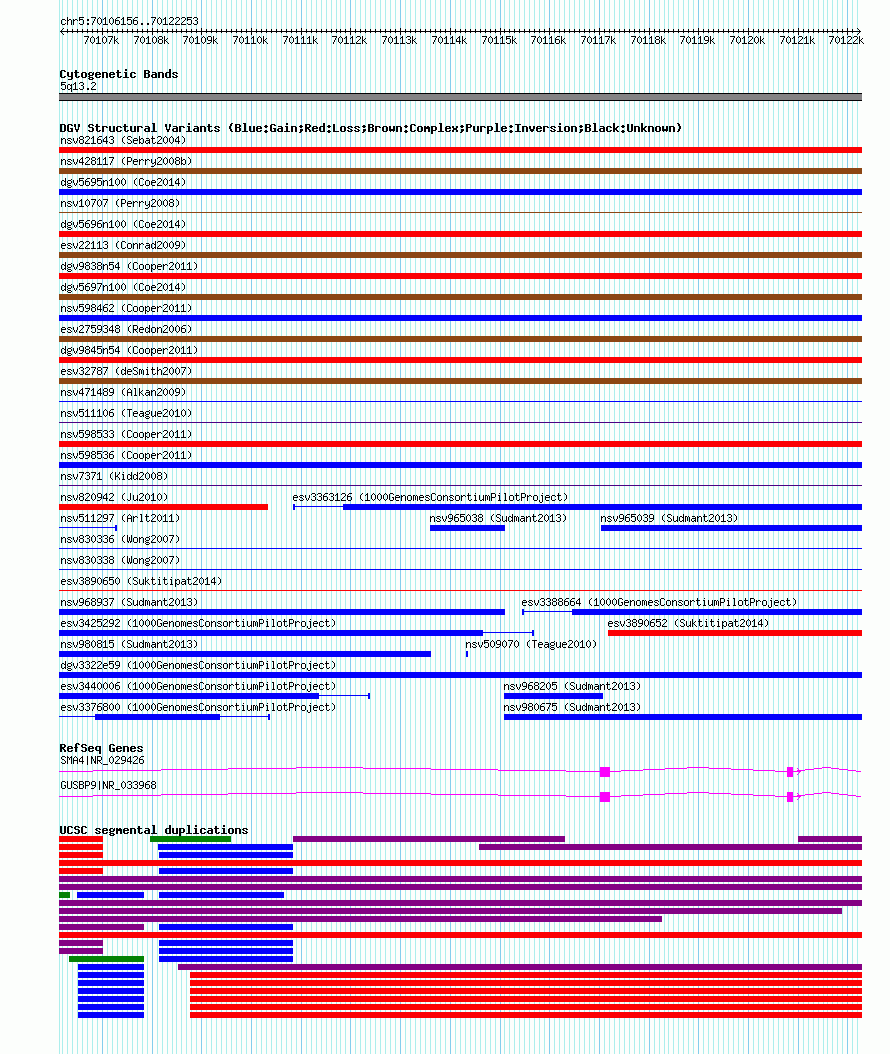Select esv22113 (Conrad2009) label
The width and height of the screenshot is (890, 1054).
[x=123, y=245]
